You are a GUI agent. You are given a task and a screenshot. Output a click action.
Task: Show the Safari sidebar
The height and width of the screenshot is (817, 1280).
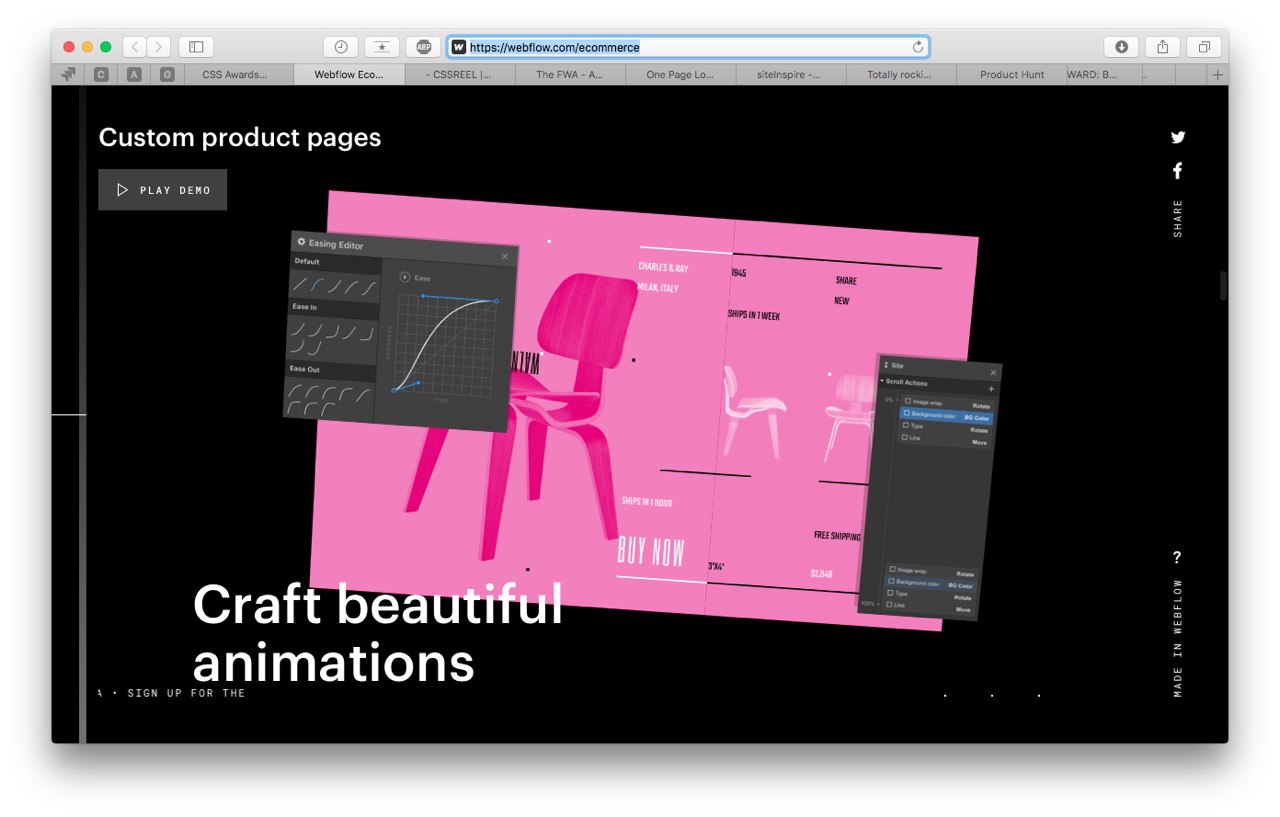click(x=196, y=47)
